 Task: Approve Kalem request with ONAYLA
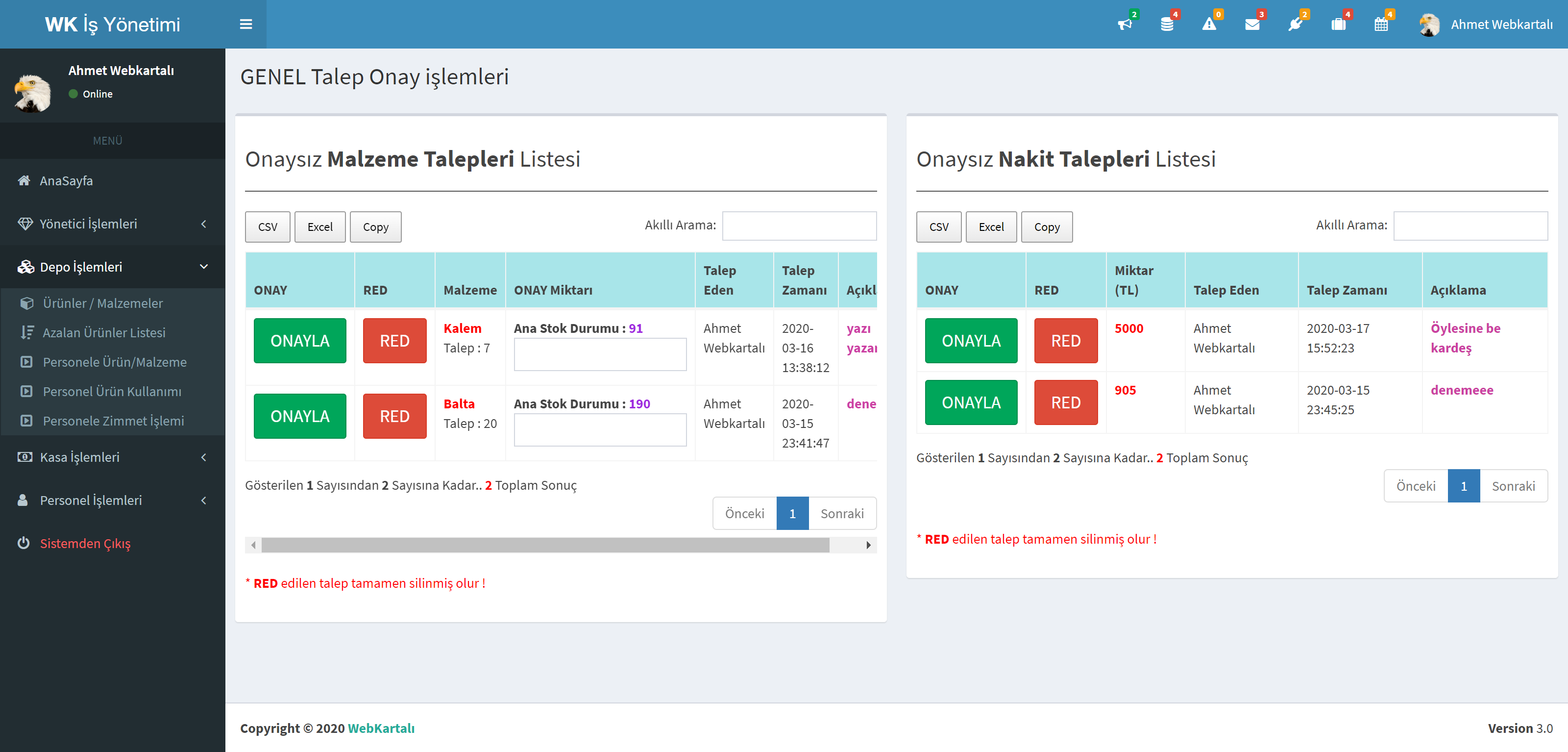point(299,341)
